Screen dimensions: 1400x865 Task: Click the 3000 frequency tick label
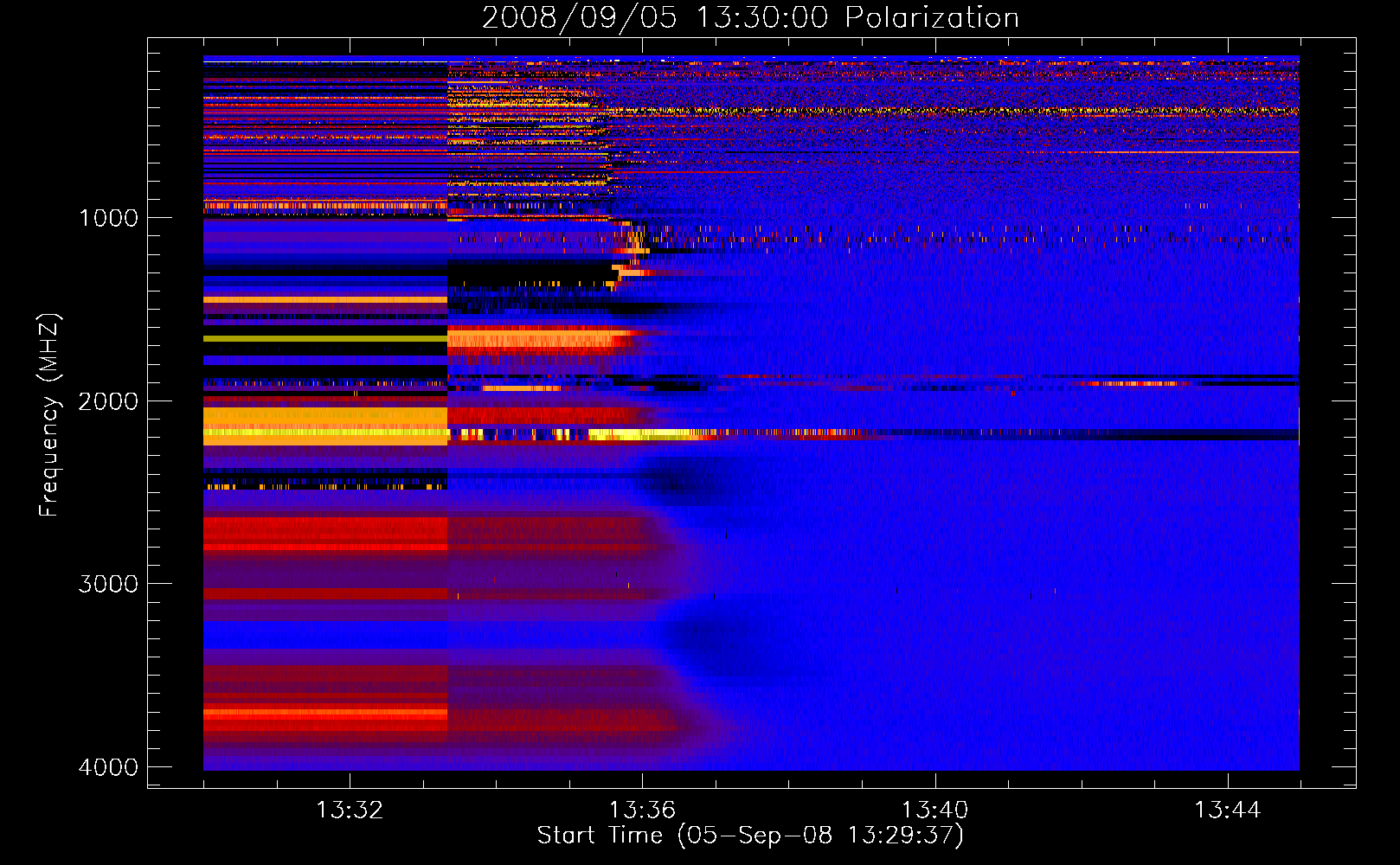(x=108, y=584)
